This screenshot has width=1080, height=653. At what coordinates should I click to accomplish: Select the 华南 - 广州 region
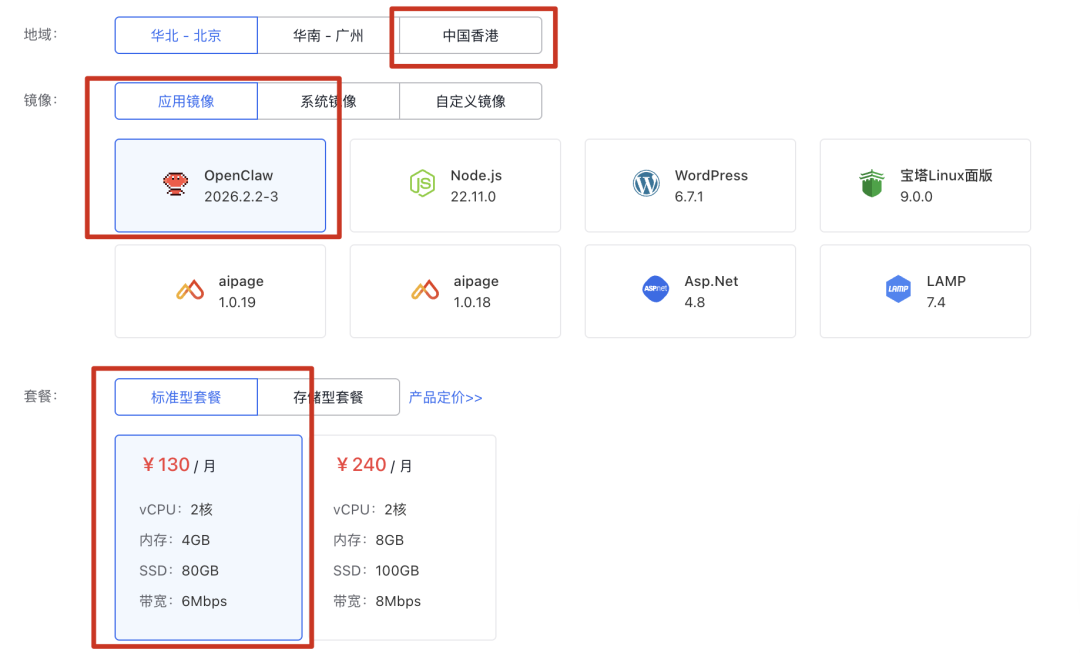[328, 35]
